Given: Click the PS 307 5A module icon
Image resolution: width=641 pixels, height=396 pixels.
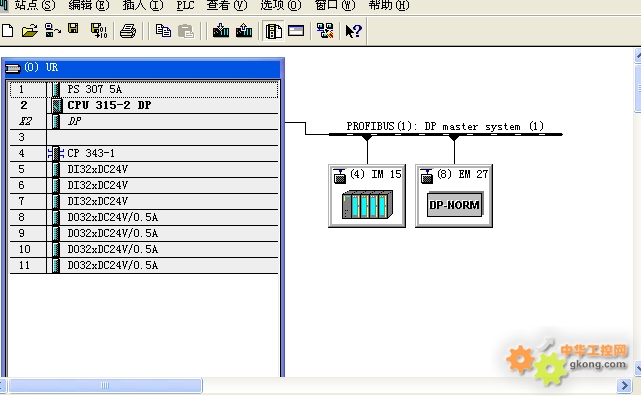Looking at the screenshot, I should coord(56,89).
